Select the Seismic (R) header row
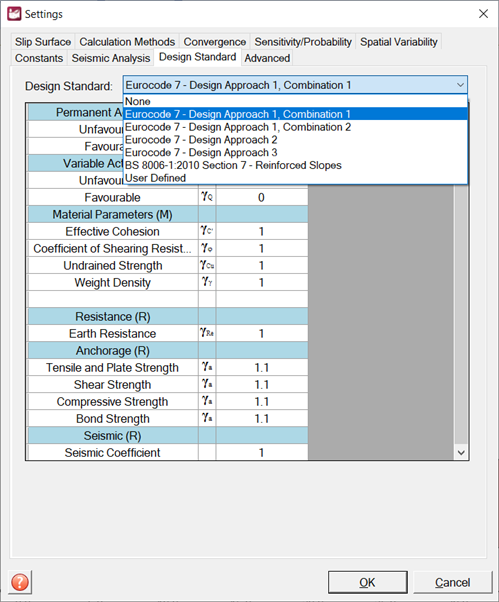 tap(168, 435)
